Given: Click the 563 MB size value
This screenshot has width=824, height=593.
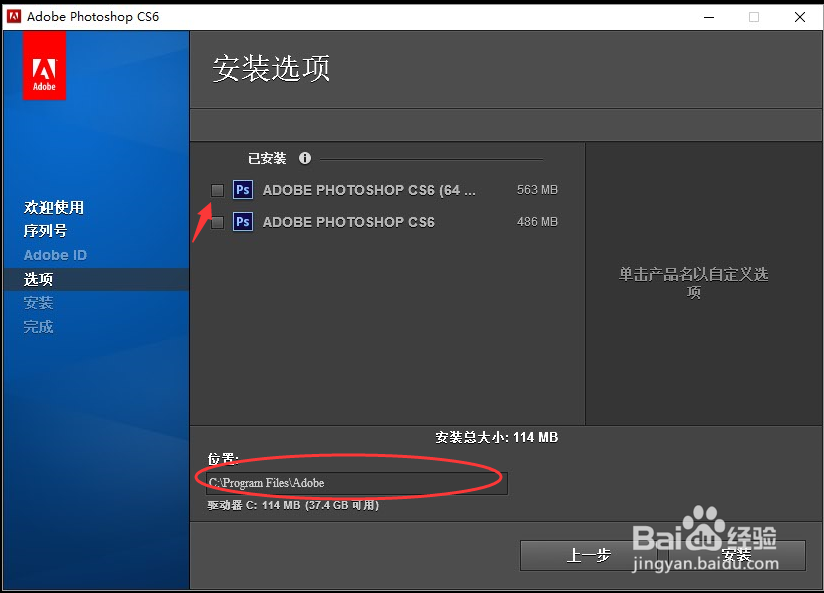Looking at the screenshot, I should (537, 190).
